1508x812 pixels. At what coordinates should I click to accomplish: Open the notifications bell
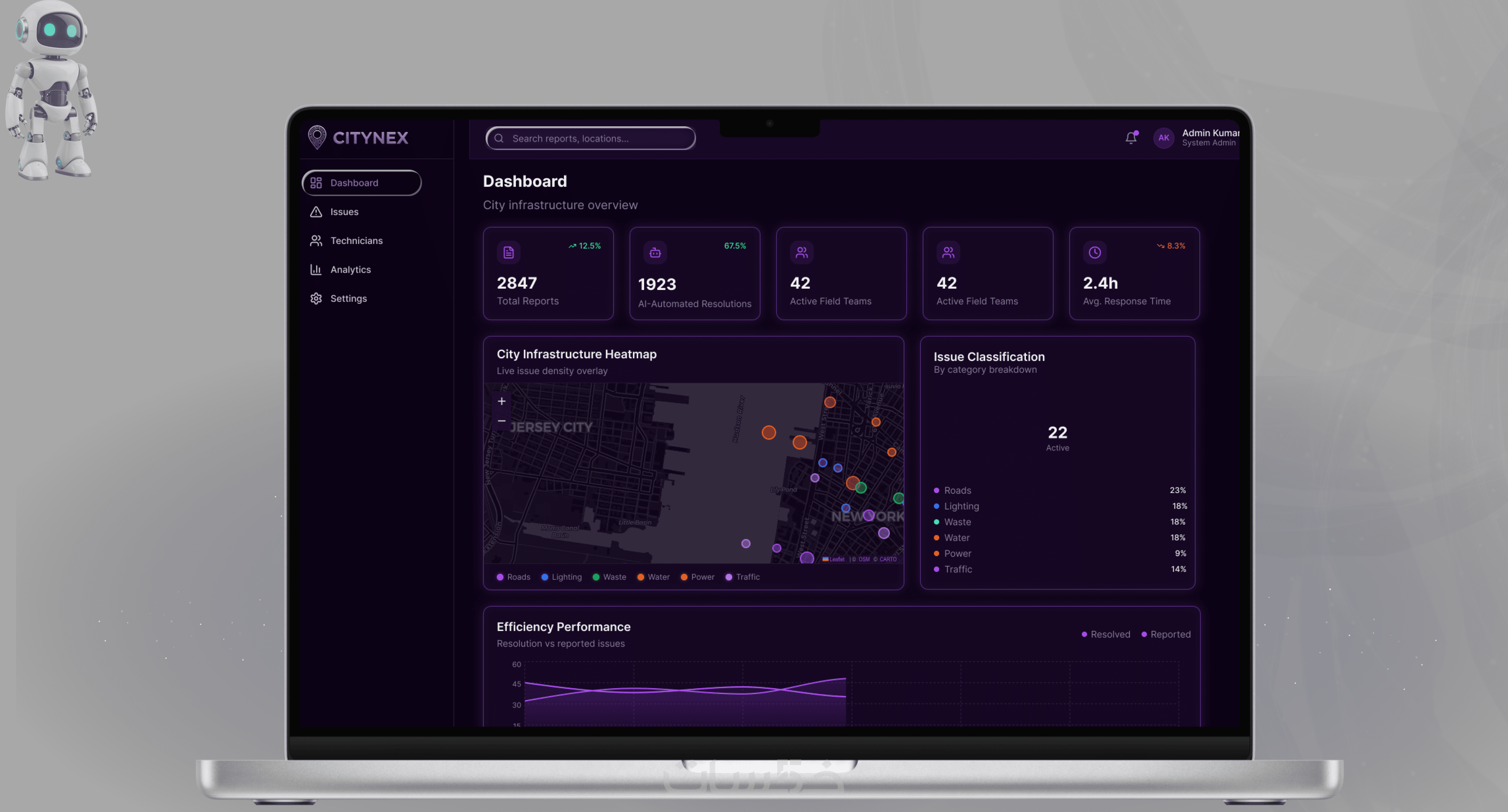point(1130,138)
